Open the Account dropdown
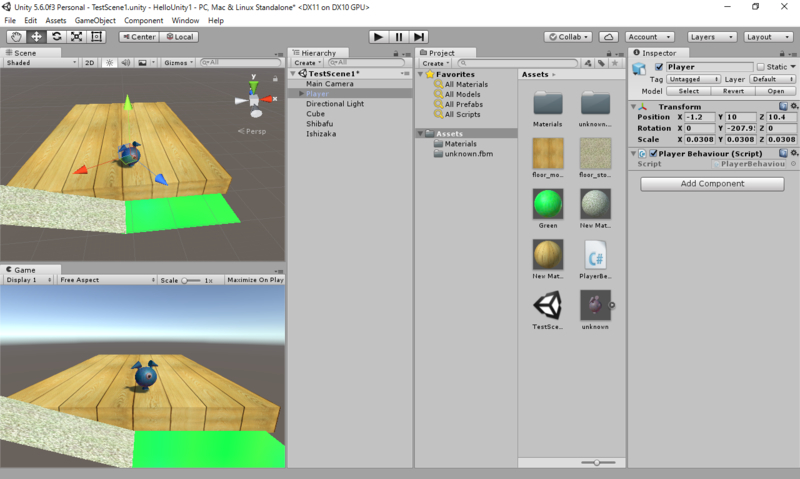 tap(649, 37)
